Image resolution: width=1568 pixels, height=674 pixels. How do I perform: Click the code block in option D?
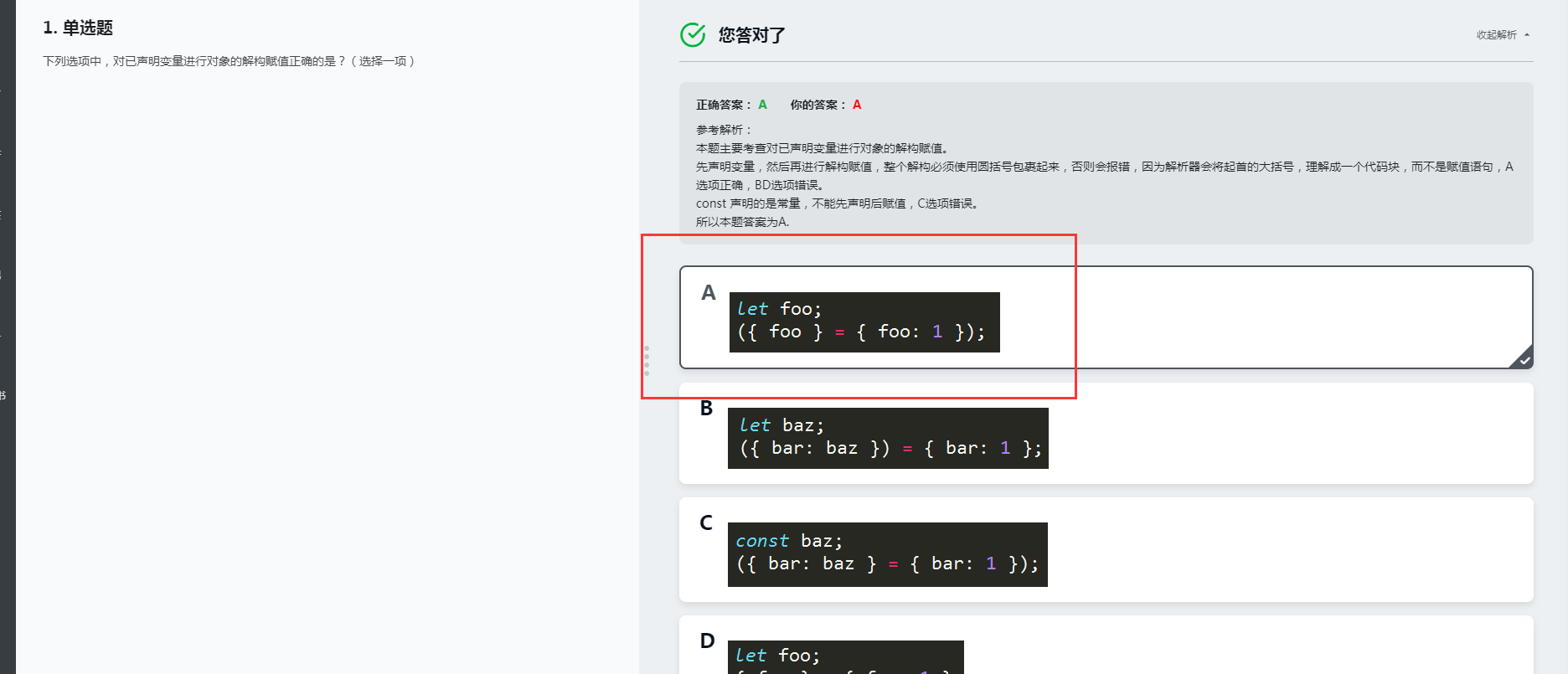pyautogui.click(x=846, y=657)
